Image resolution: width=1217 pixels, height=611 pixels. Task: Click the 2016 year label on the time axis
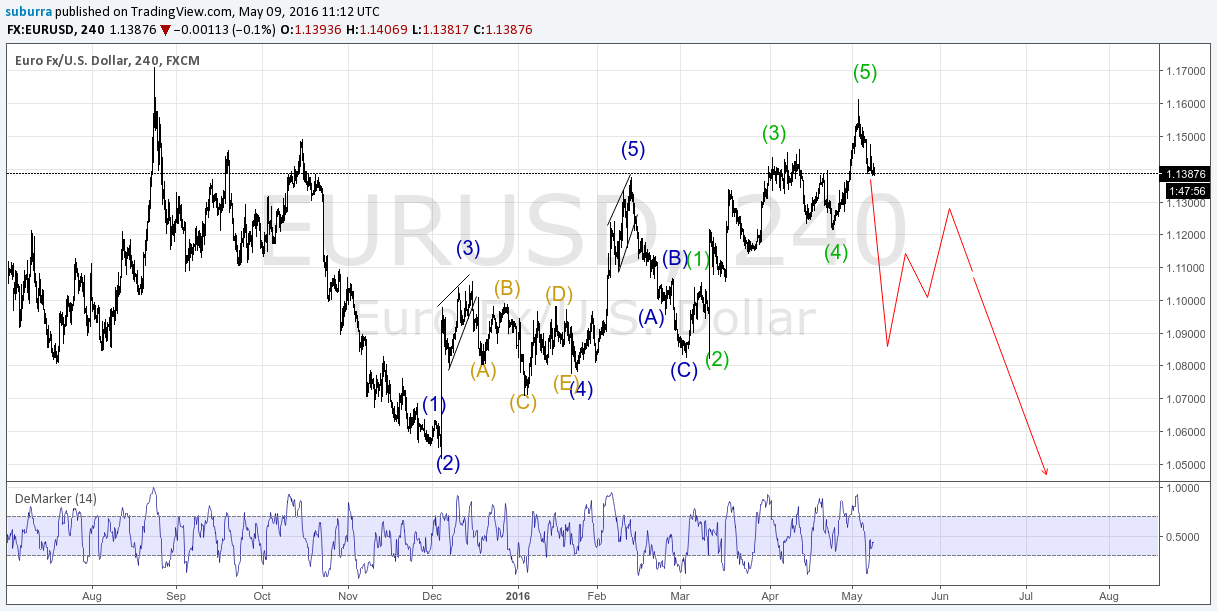pyautogui.click(x=519, y=595)
